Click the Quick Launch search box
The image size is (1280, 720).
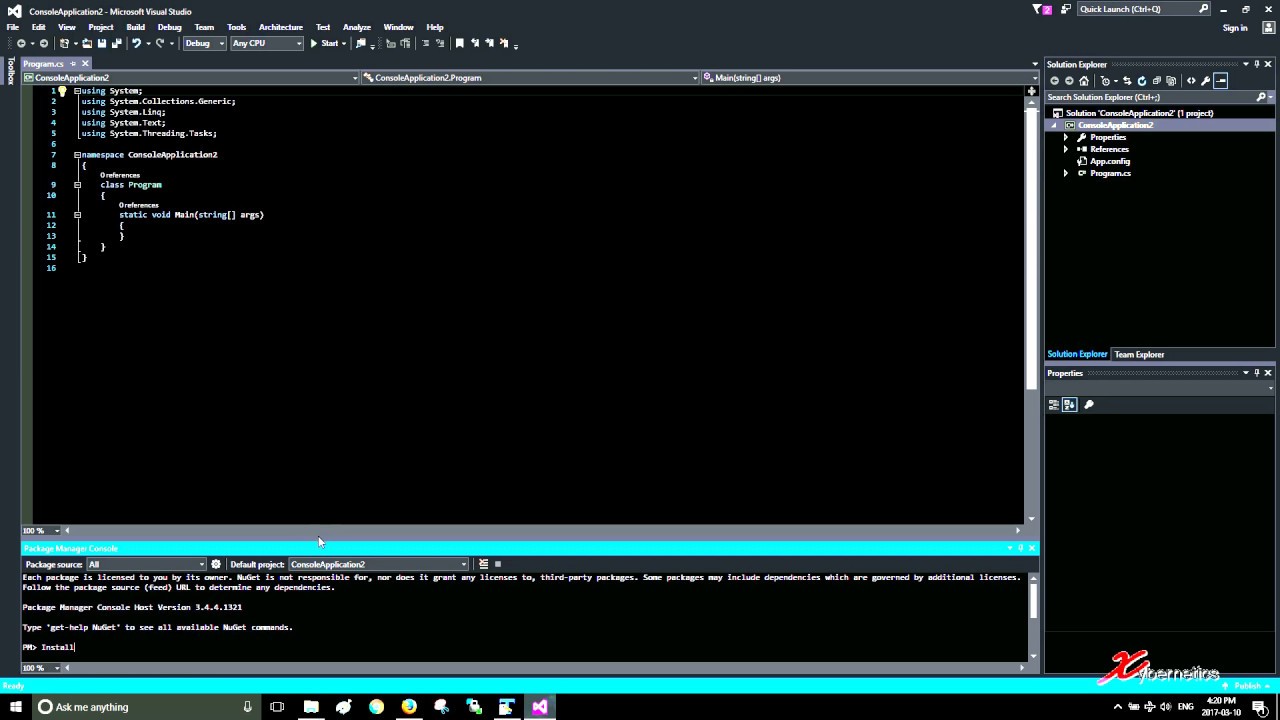(x=1143, y=9)
